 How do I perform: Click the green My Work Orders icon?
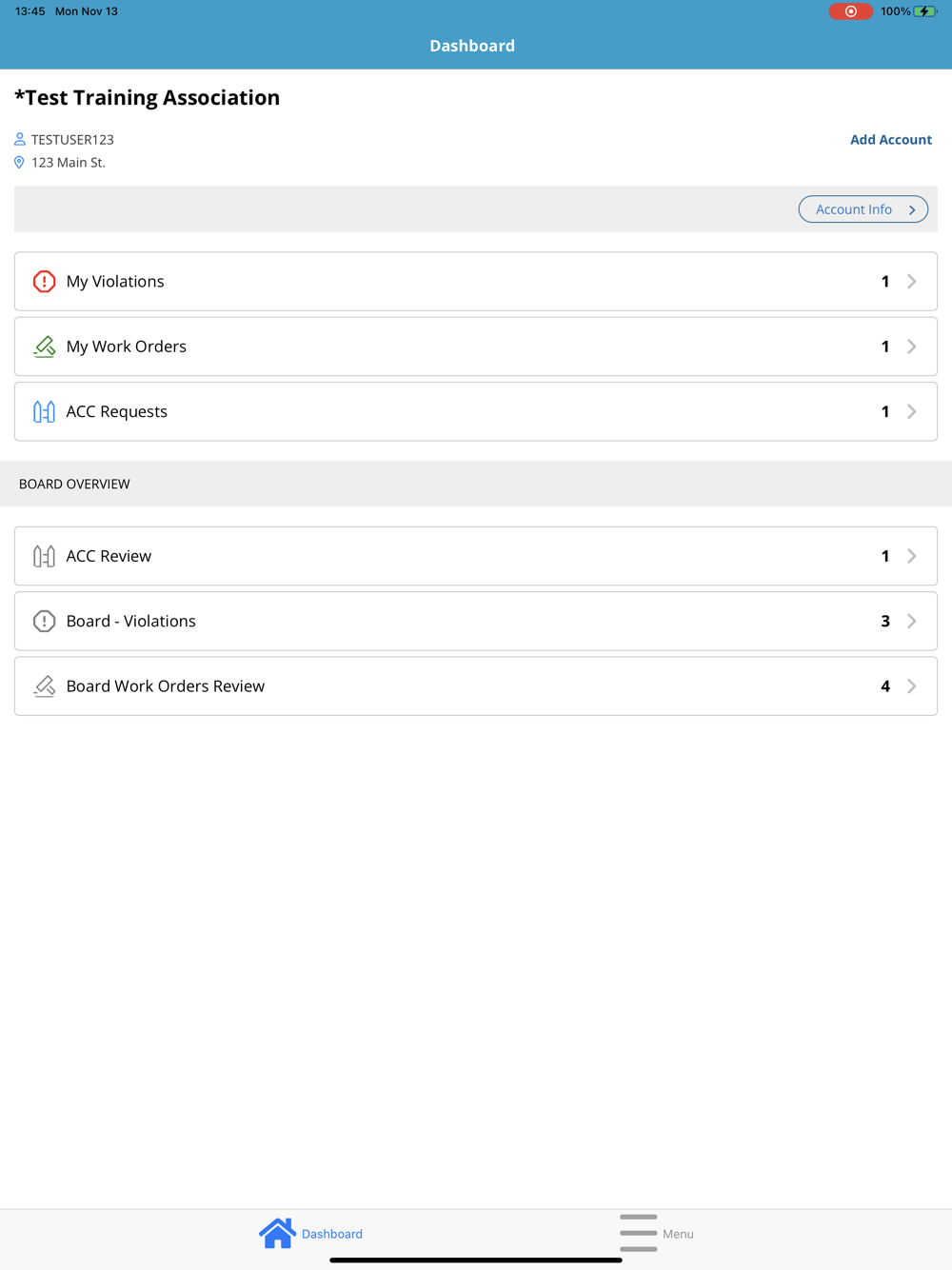tap(44, 347)
